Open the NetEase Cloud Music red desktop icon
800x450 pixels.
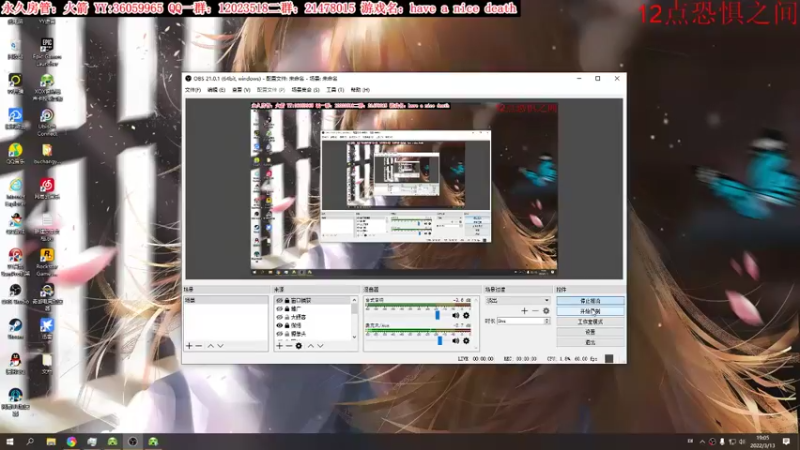pos(47,188)
